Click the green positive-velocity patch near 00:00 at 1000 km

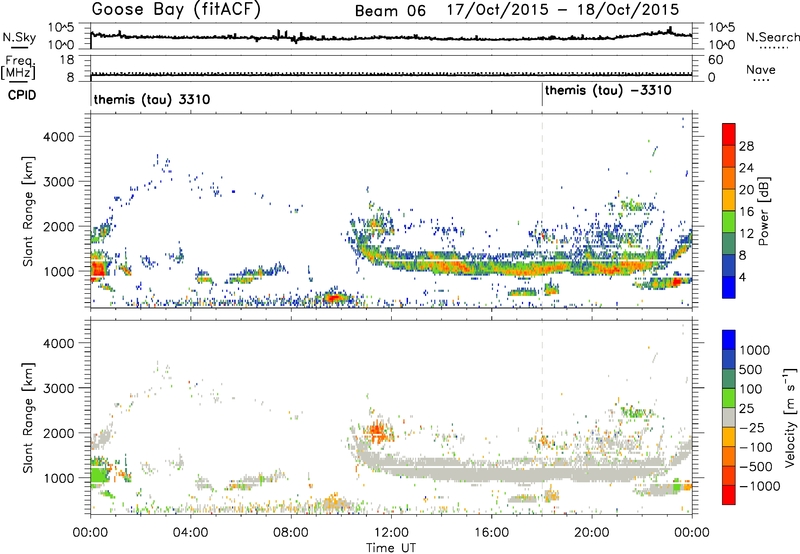coord(99,475)
